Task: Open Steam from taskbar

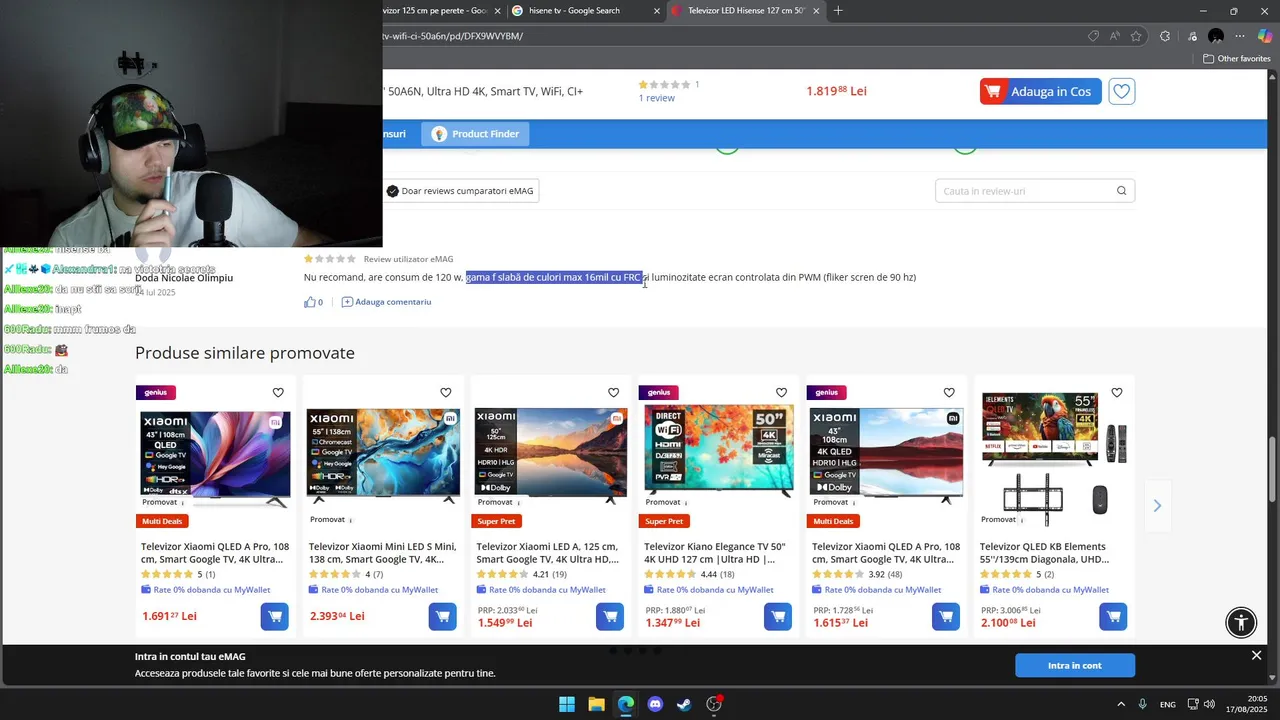Action: [x=684, y=704]
